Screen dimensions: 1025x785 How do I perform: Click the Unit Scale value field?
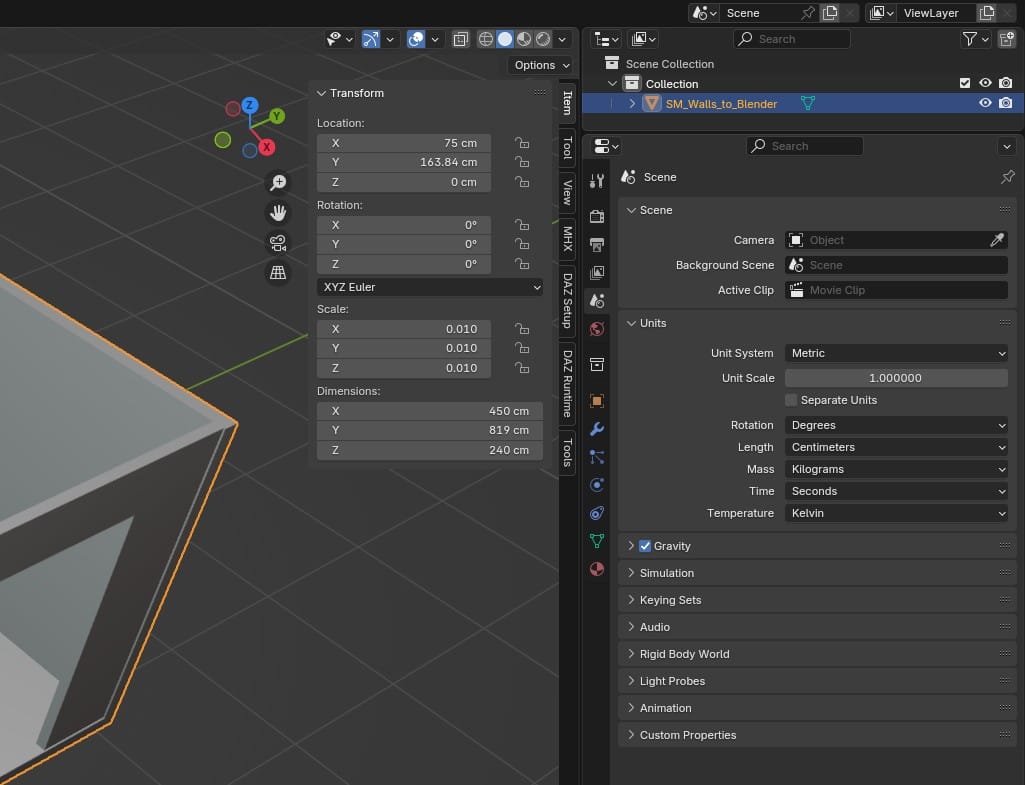pyautogui.click(x=896, y=378)
